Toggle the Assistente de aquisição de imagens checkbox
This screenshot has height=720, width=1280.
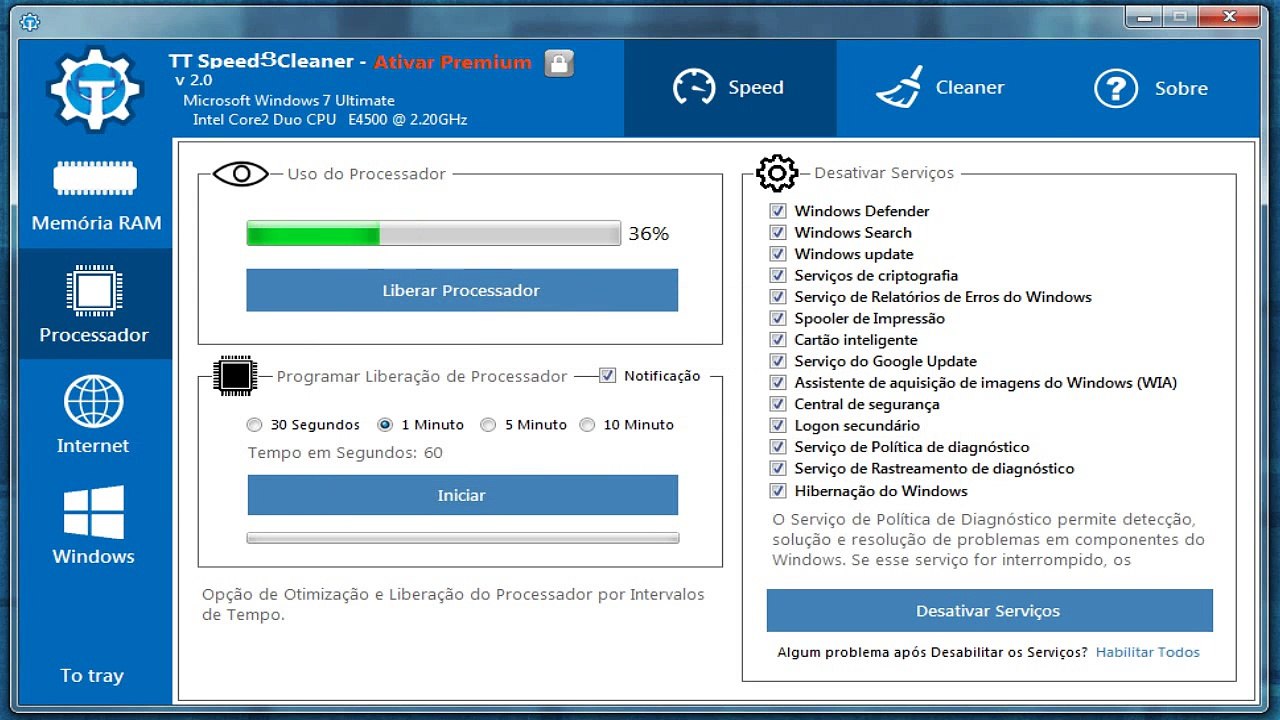click(777, 383)
